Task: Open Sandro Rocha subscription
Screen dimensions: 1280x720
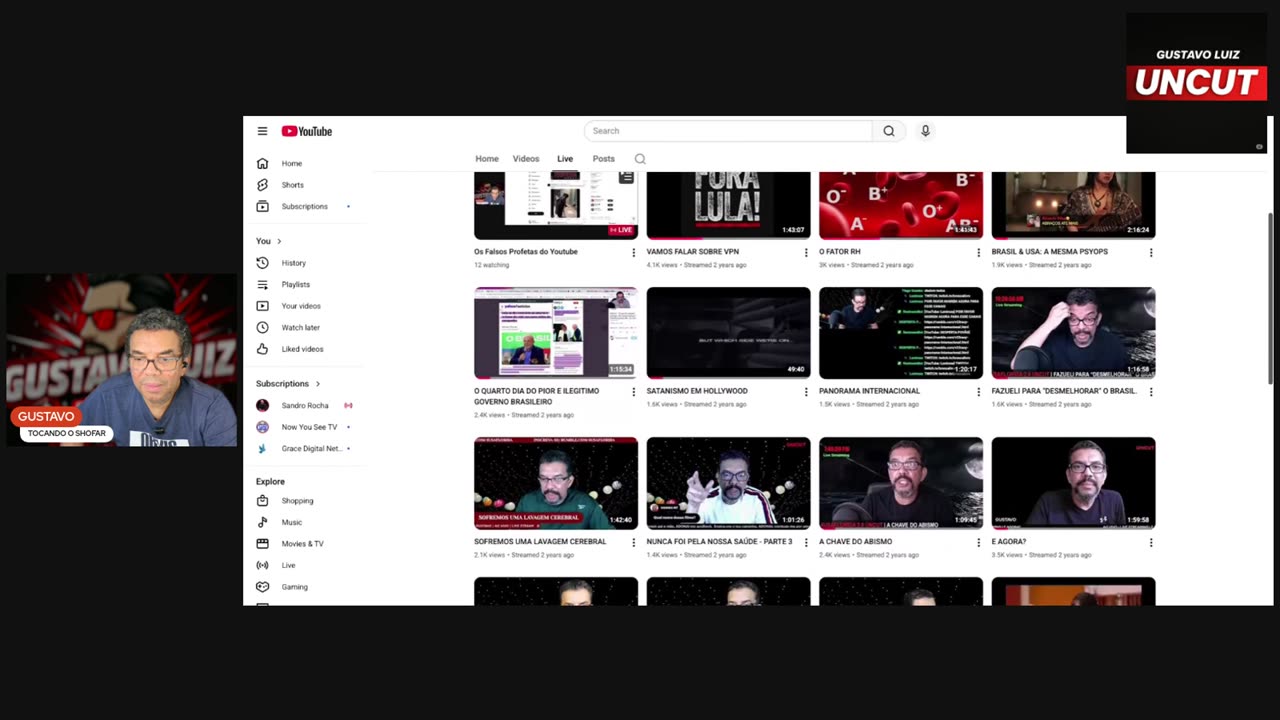Action: point(304,405)
